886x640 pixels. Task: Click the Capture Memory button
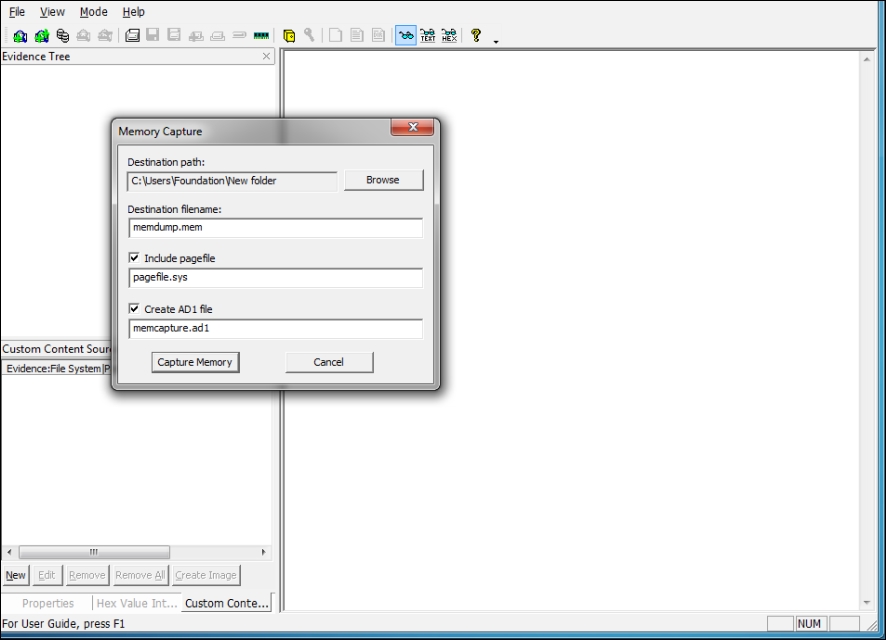click(195, 362)
